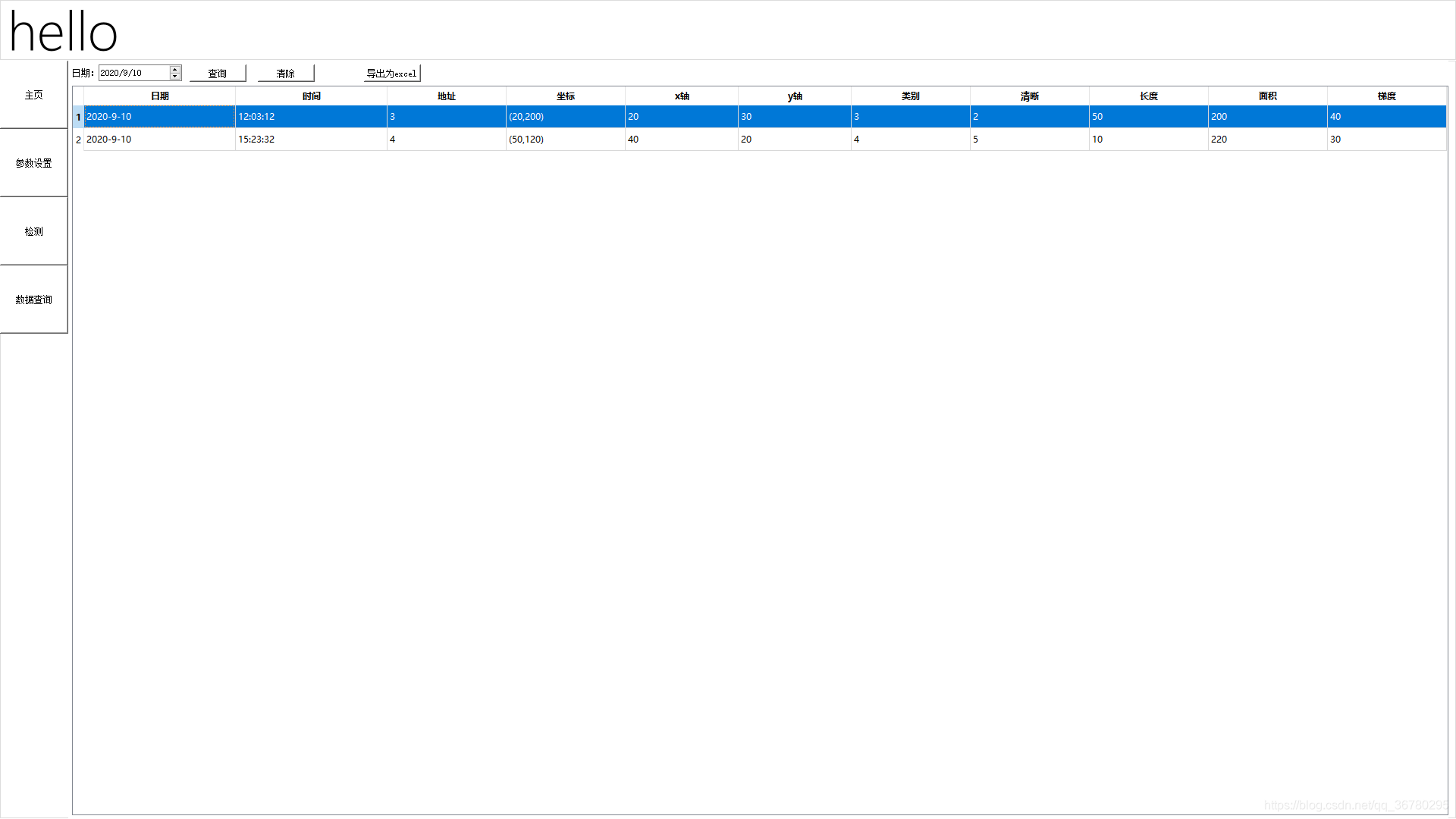Select the time cell 15:23:32
This screenshot has height=819, width=1456.
[311, 140]
